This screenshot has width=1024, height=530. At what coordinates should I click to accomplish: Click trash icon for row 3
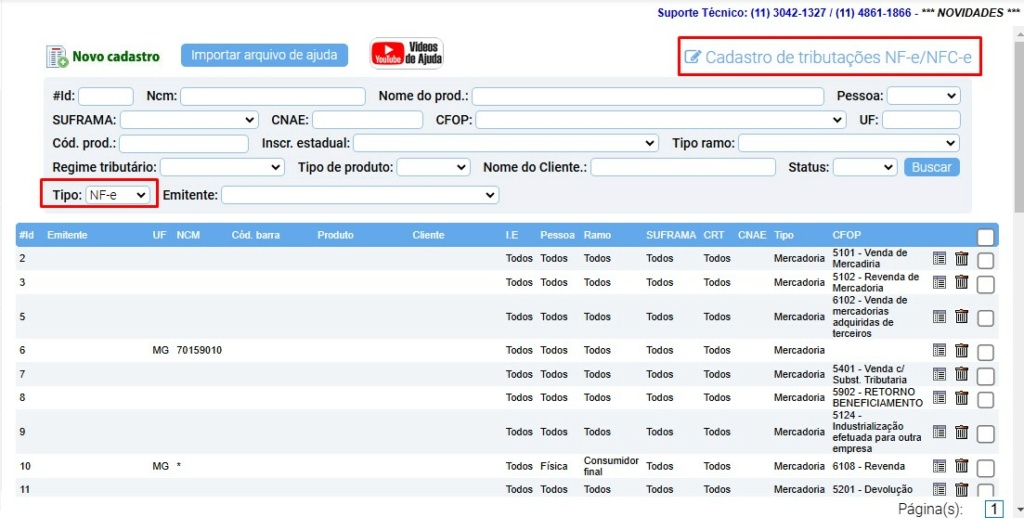pyautogui.click(x=961, y=282)
